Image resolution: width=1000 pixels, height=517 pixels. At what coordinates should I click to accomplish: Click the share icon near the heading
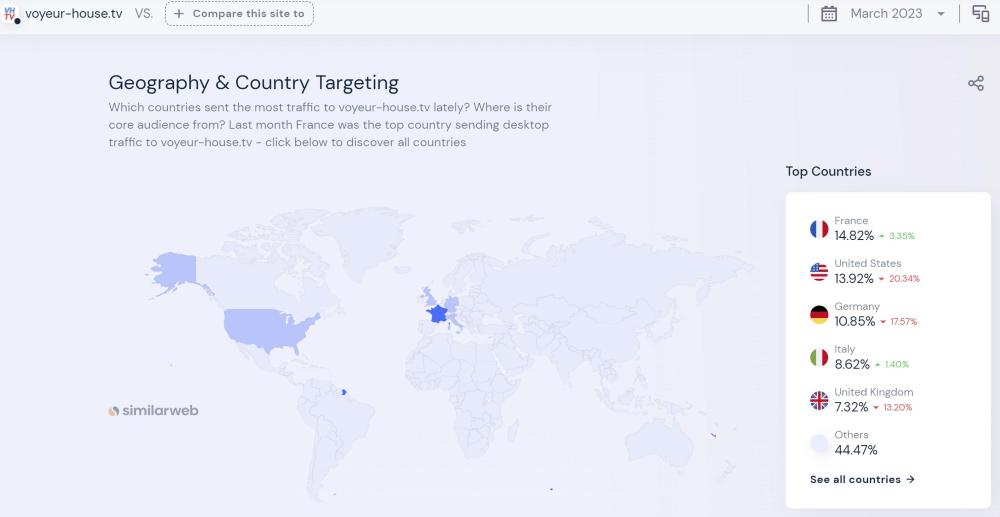(976, 83)
